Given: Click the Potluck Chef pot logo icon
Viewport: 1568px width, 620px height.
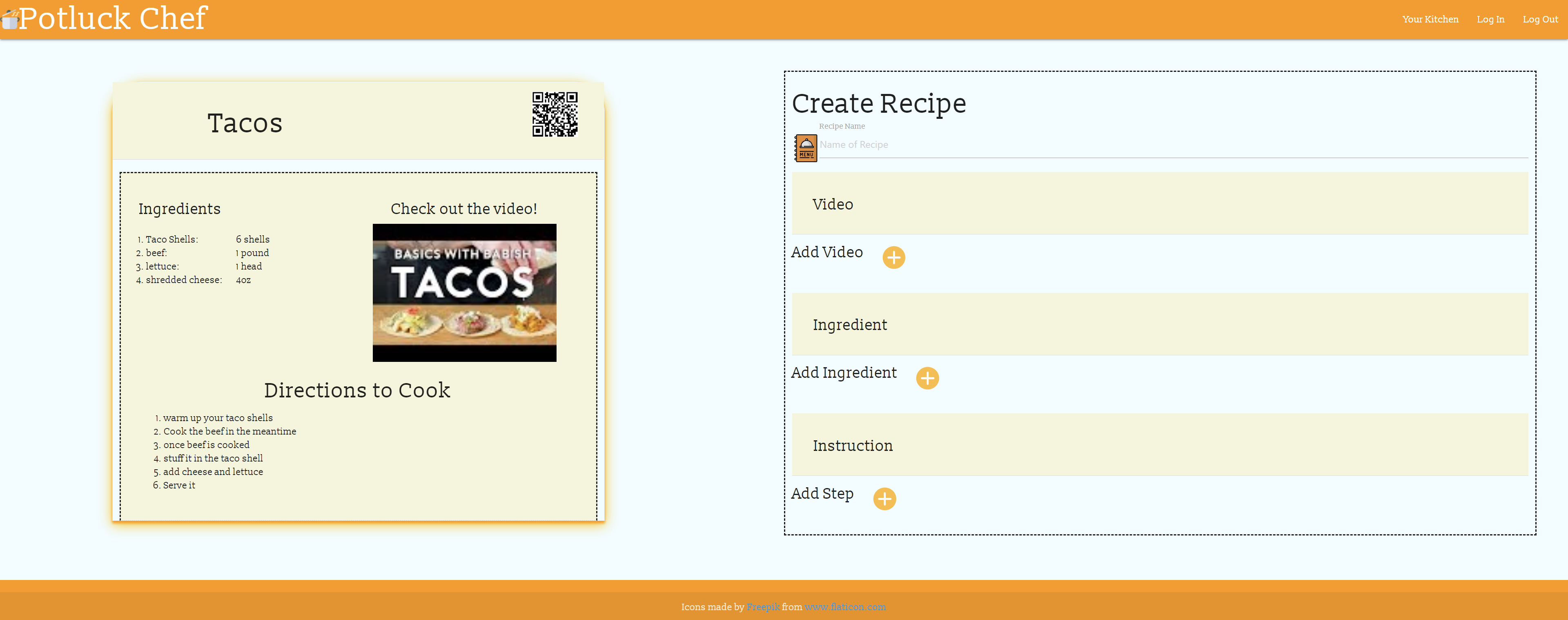Looking at the screenshot, I should click(10, 19).
